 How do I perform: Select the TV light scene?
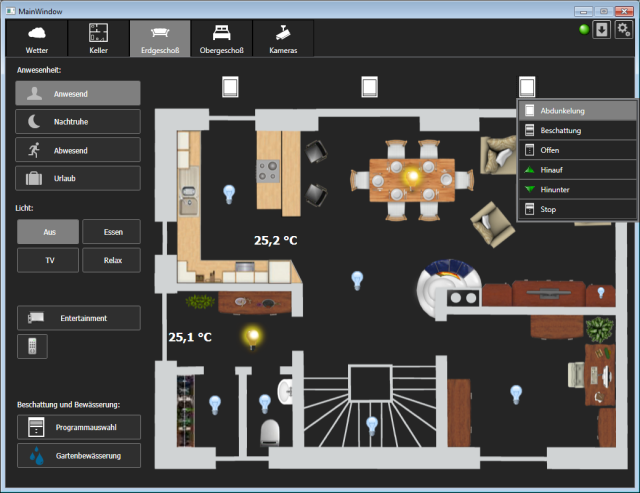[48, 260]
